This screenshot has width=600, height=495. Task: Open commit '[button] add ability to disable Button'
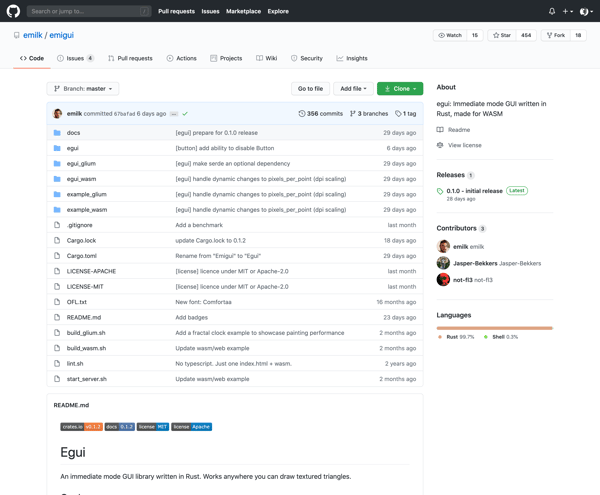pos(225,148)
